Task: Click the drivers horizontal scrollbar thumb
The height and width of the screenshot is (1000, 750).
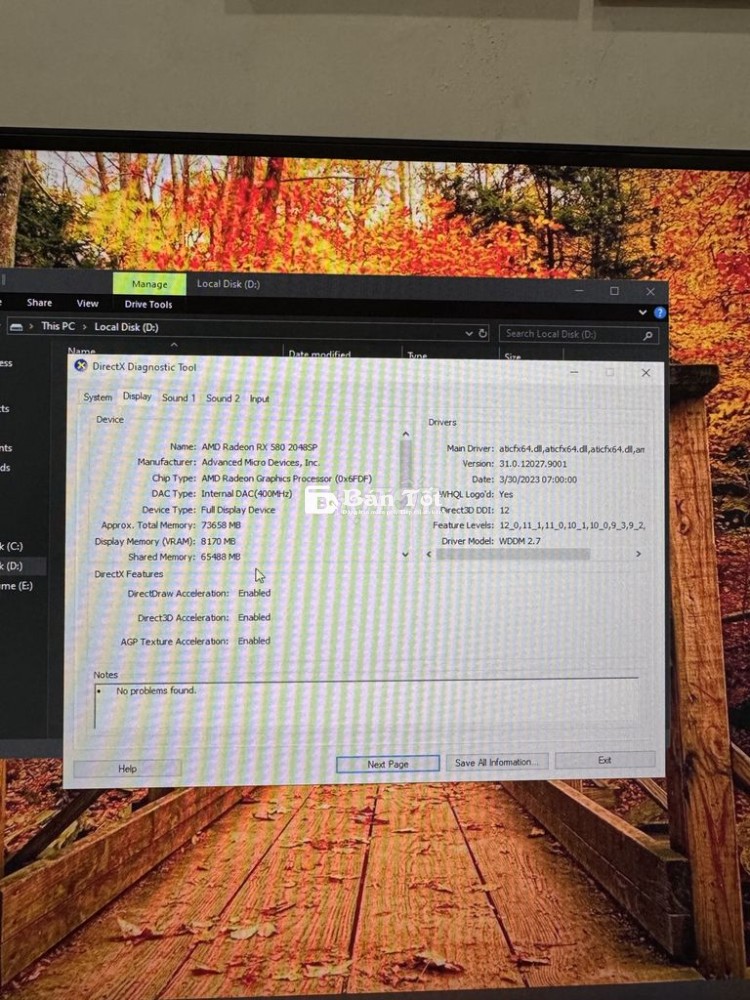Action: [512, 554]
